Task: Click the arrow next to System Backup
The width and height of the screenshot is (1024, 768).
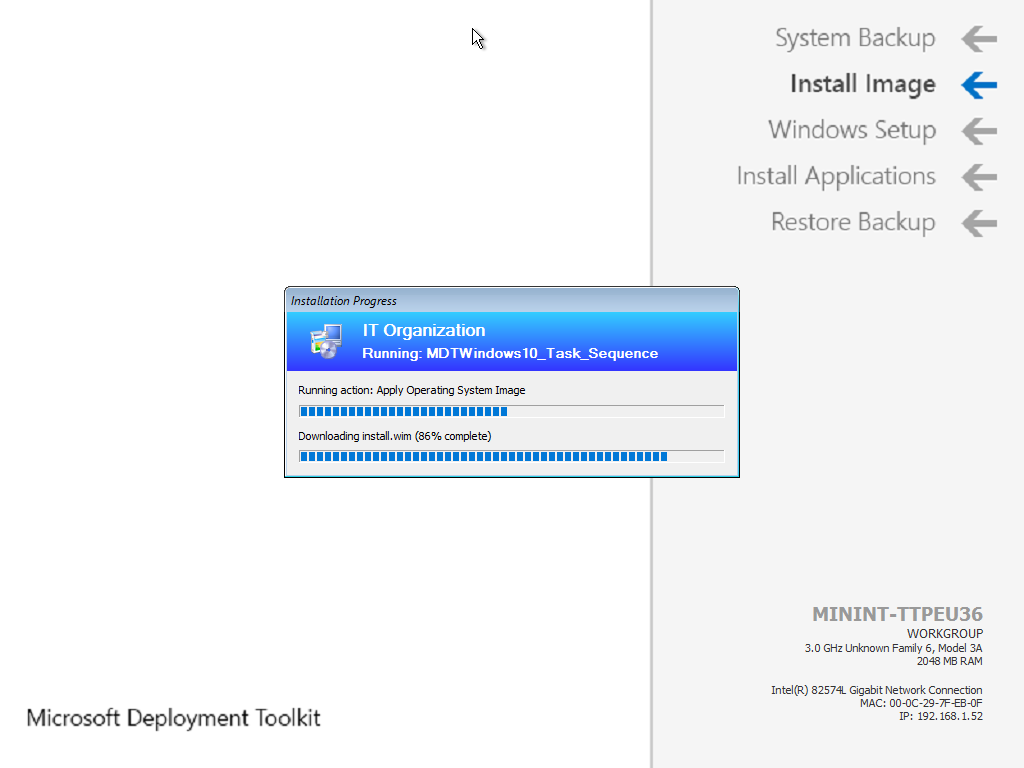Action: click(979, 39)
